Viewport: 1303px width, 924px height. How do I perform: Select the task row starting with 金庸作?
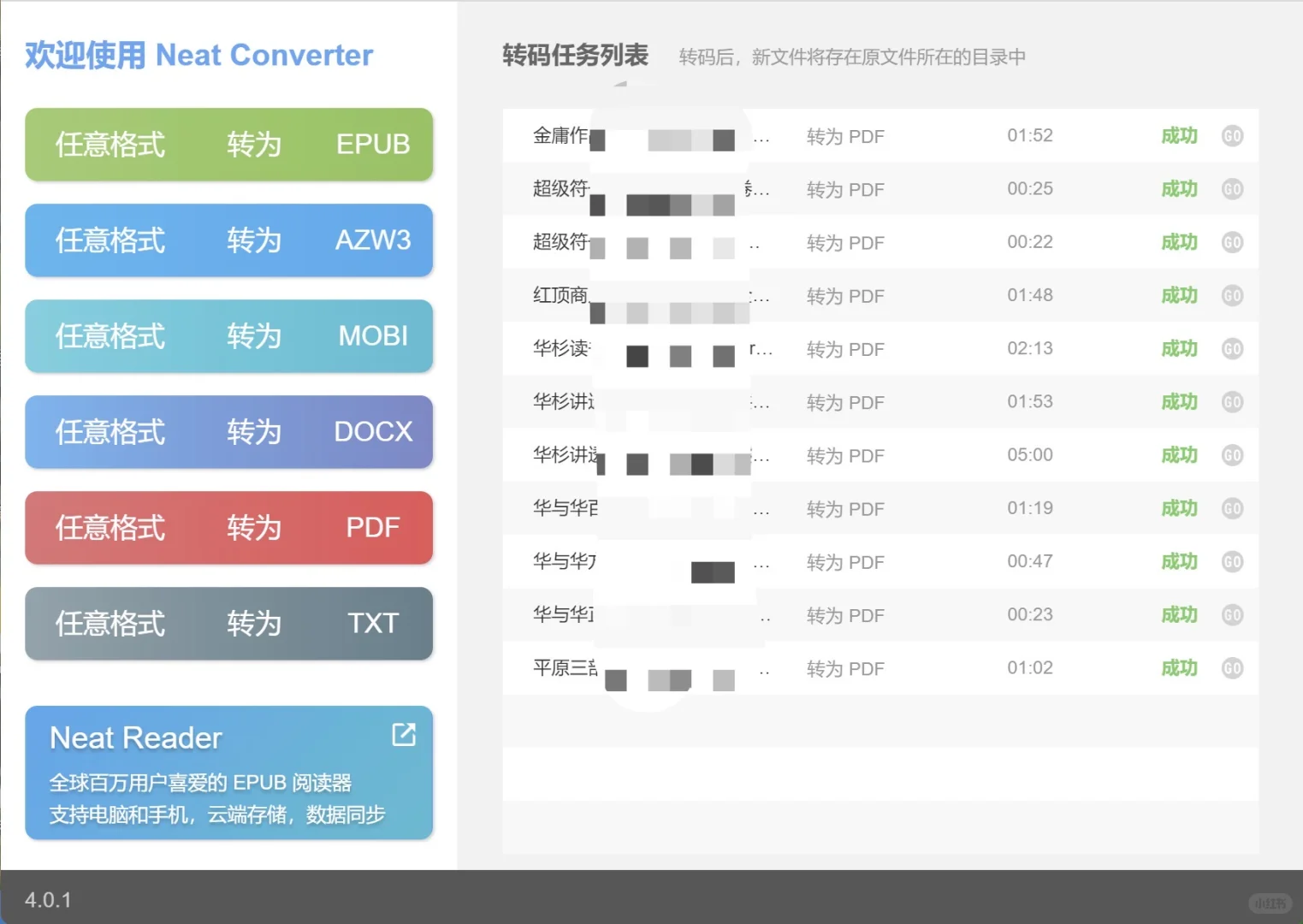pyautogui.click(x=880, y=136)
